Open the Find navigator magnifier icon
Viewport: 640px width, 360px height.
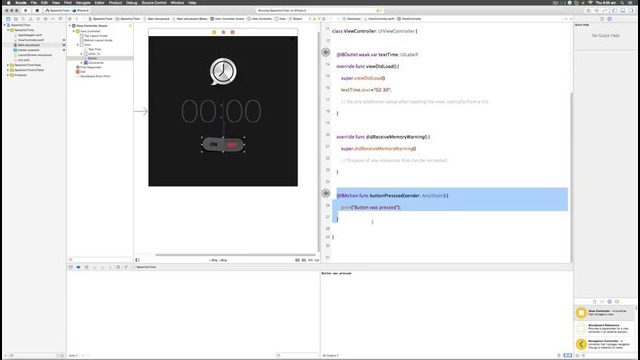(x=23, y=19)
